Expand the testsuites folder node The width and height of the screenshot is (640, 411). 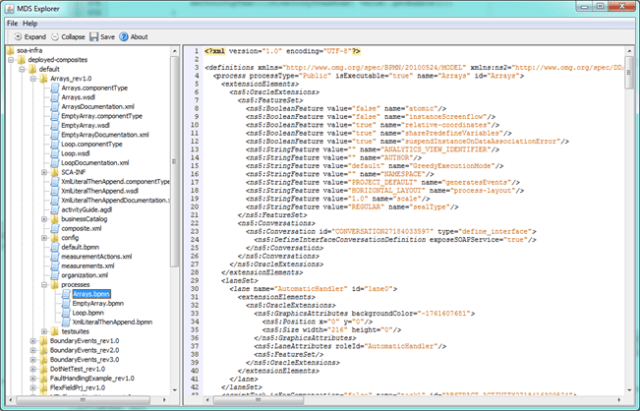[44, 332]
